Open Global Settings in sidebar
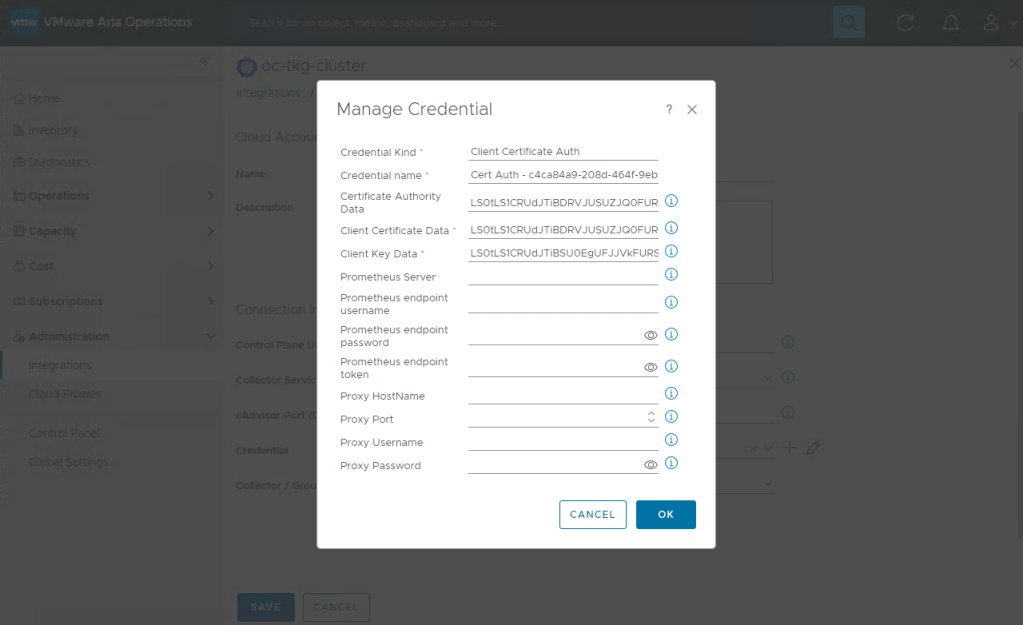 [68, 462]
